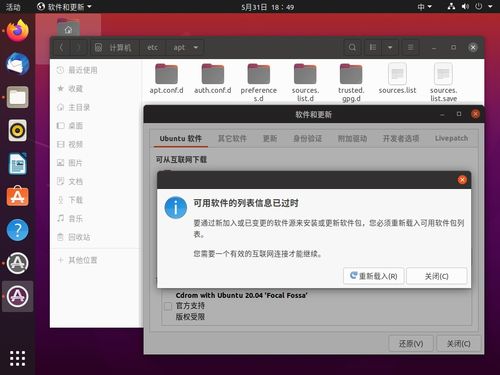
Task: Select 文档 in Files sidebar
Action: (97, 181)
